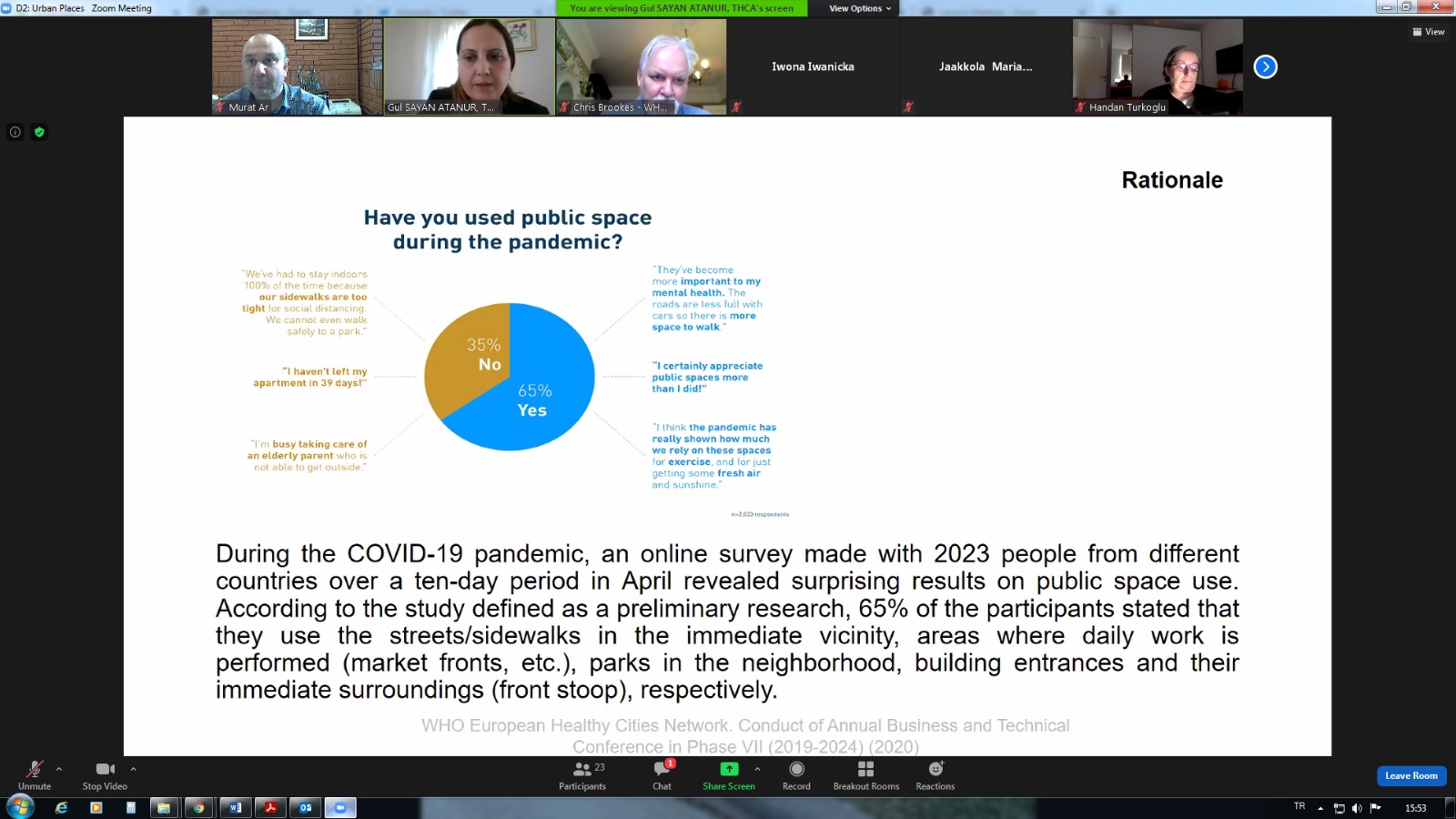Screen dimensions: 1456x819
Task: Click the meeting information icon
Action: 15,132
